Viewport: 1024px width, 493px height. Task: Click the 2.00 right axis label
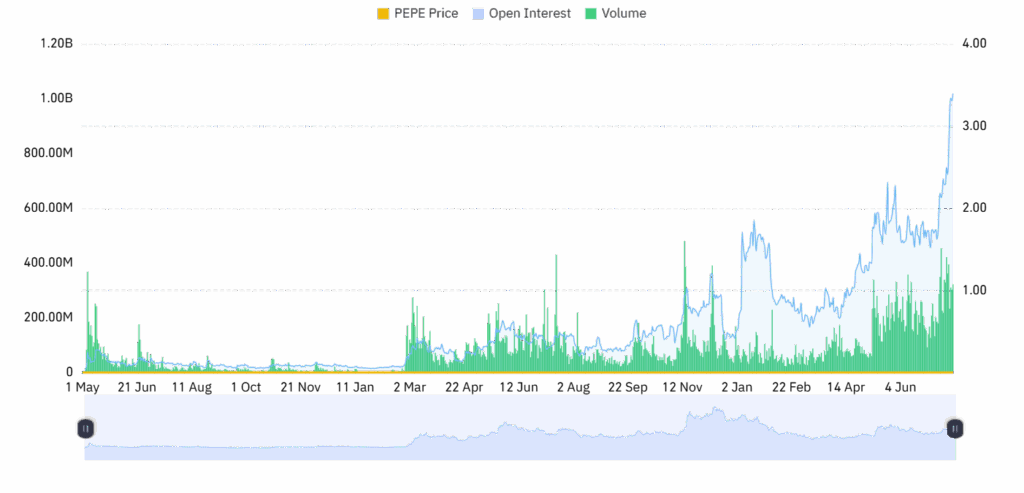pyautogui.click(x=974, y=208)
